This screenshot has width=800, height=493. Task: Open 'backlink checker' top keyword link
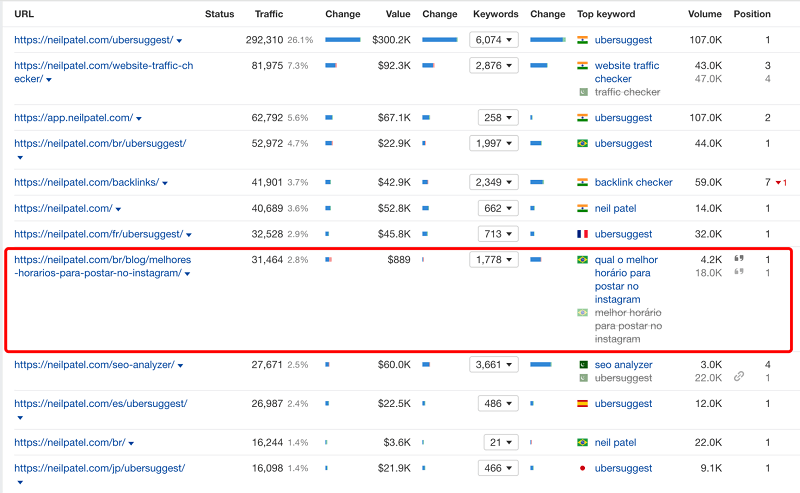coord(634,182)
